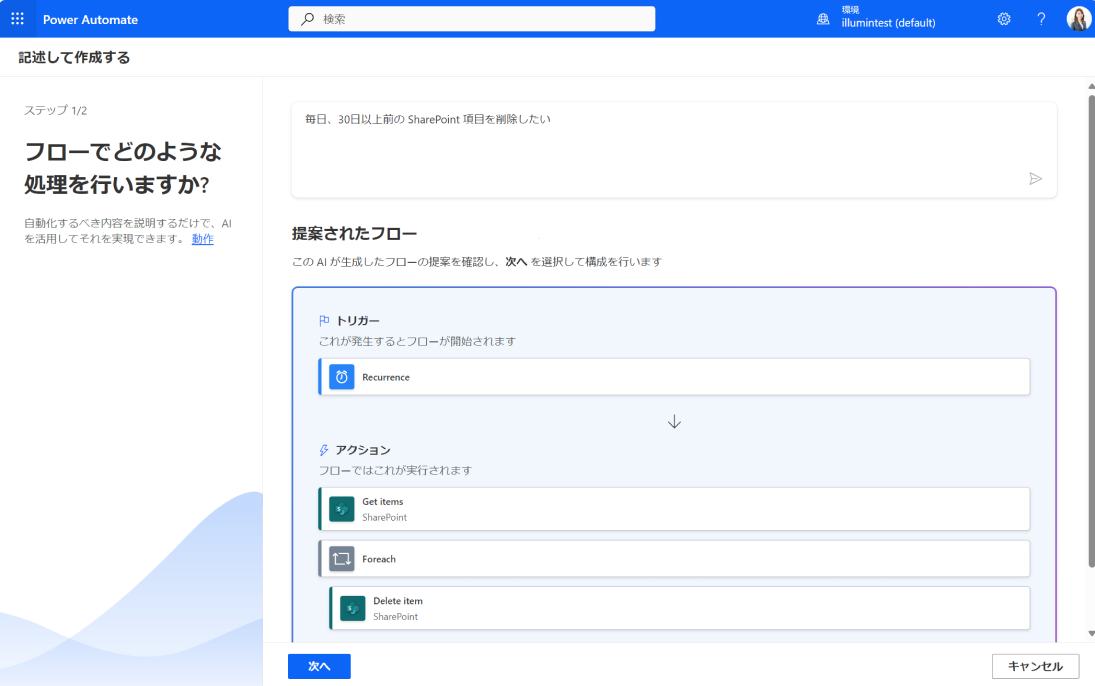Click the 提案されたフロー heading
Screen dimensions: 1095x686
point(354,233)
